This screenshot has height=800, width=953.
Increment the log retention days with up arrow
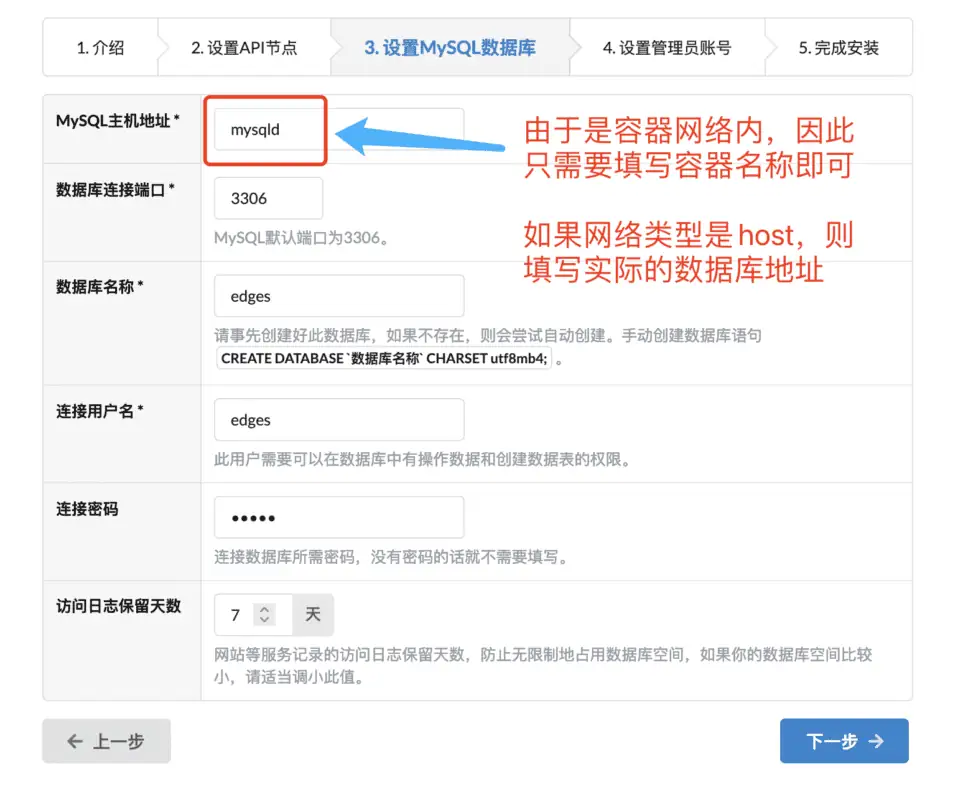(x=265, y=608)
